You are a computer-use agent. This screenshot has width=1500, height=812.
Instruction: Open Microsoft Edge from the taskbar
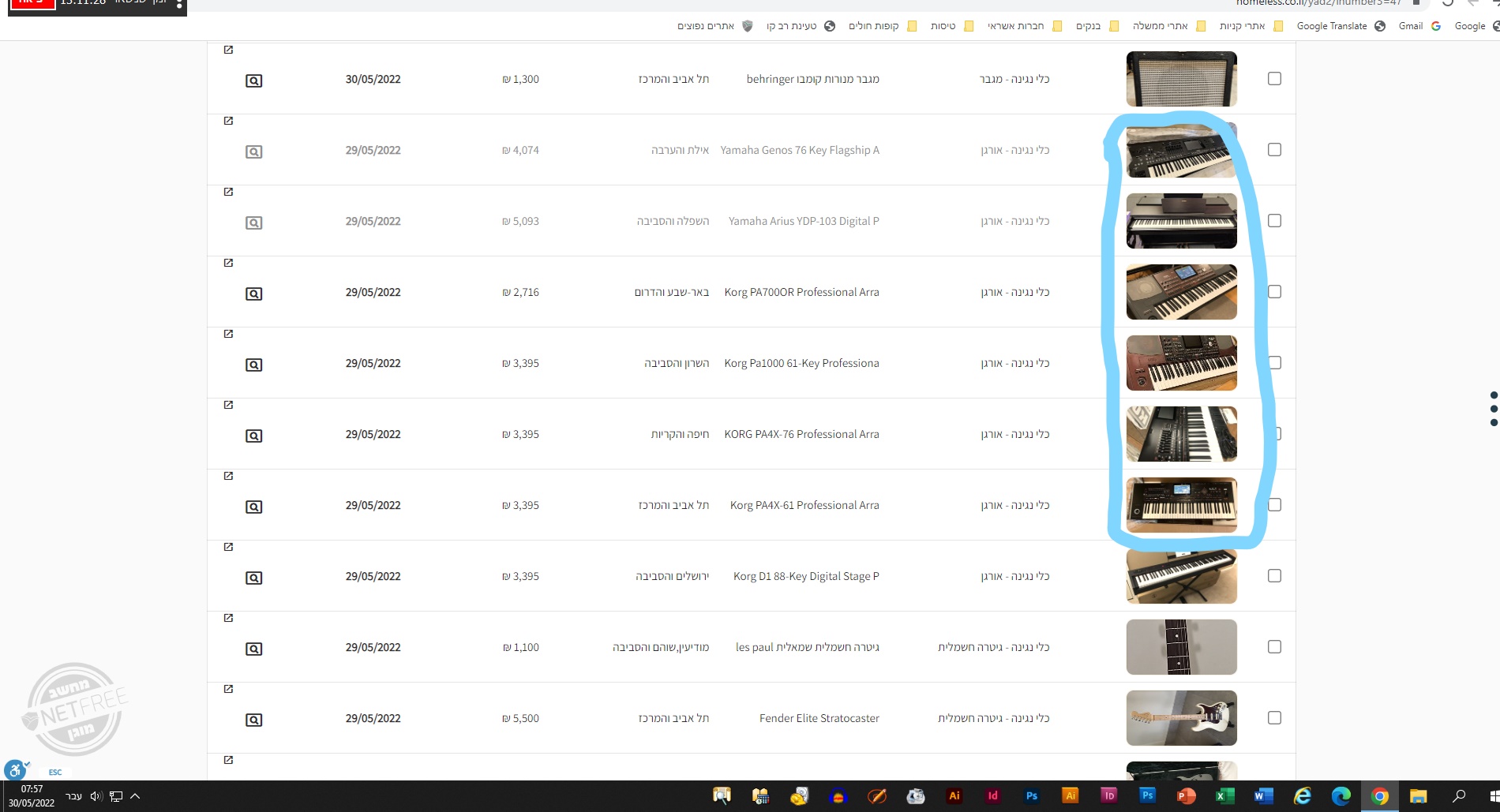click(1341, 795)
